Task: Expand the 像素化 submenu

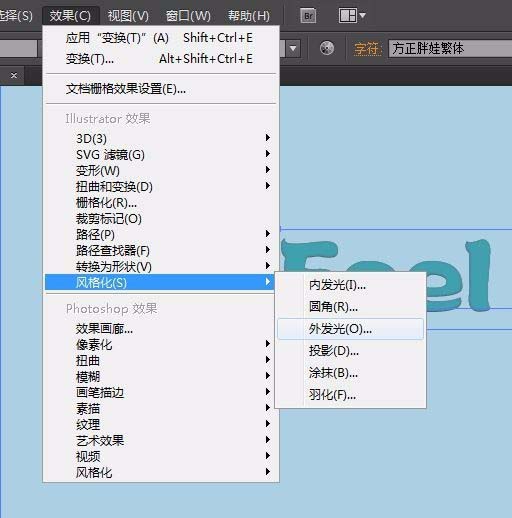Action: tap(161, 344)
